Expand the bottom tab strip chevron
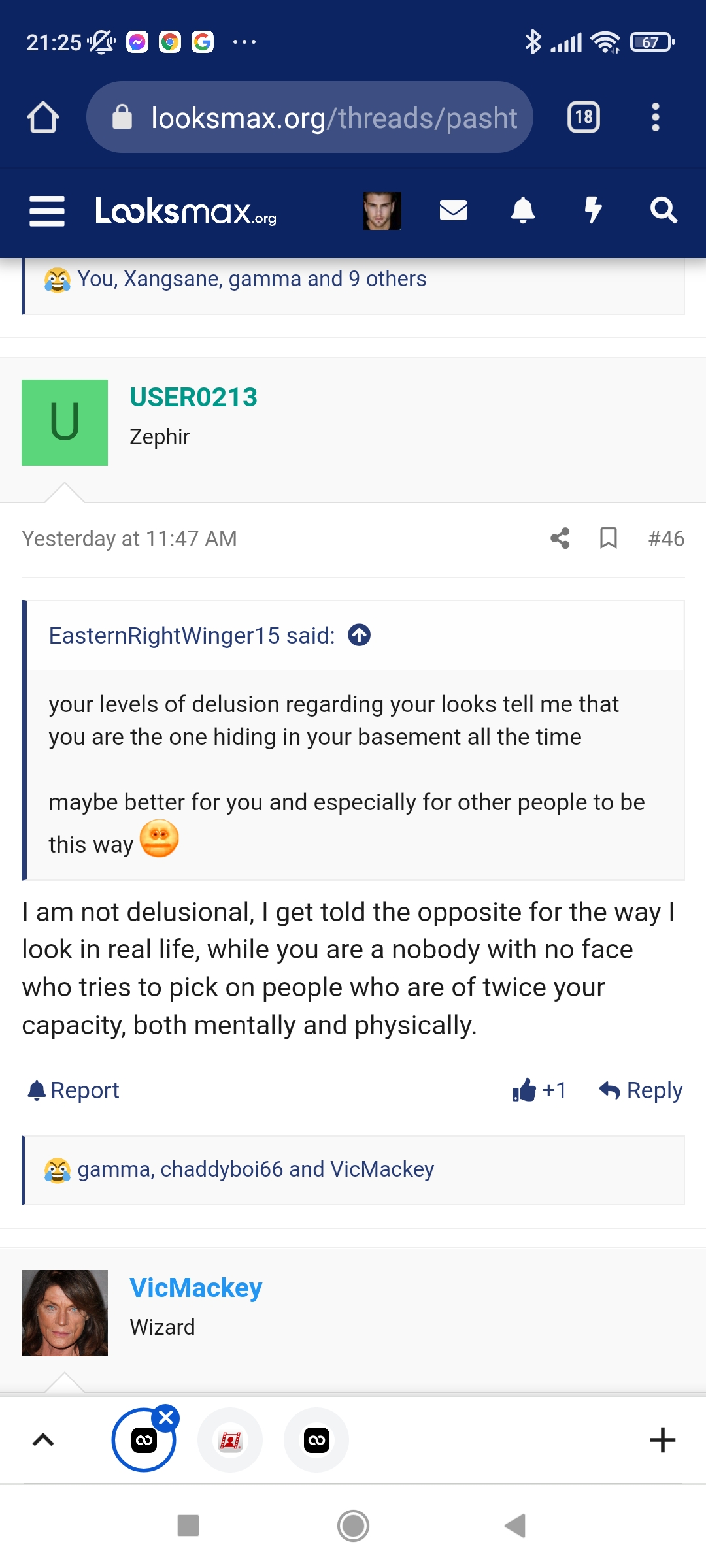 pos(43,1440)
